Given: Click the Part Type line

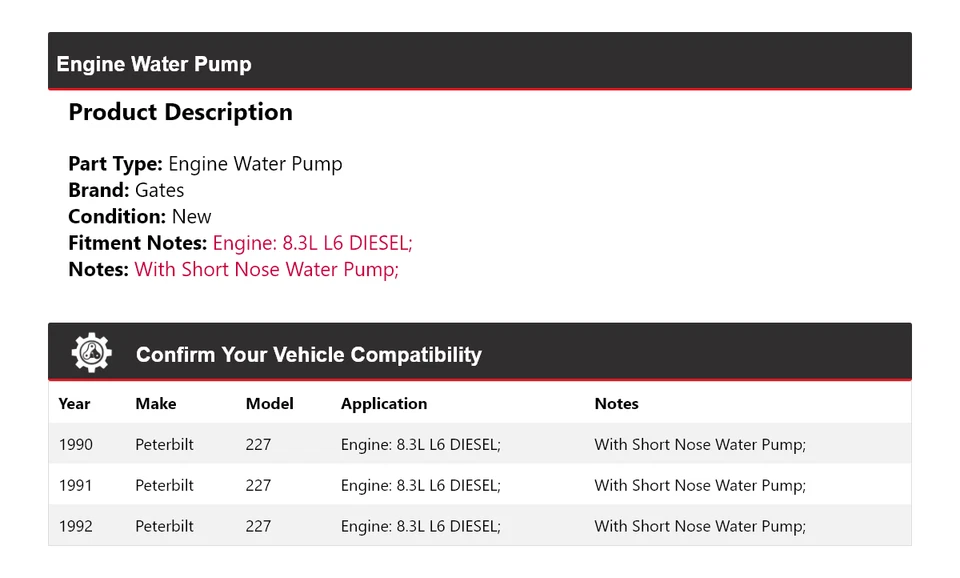Looking at the screenshot, I should pos(205,164).
